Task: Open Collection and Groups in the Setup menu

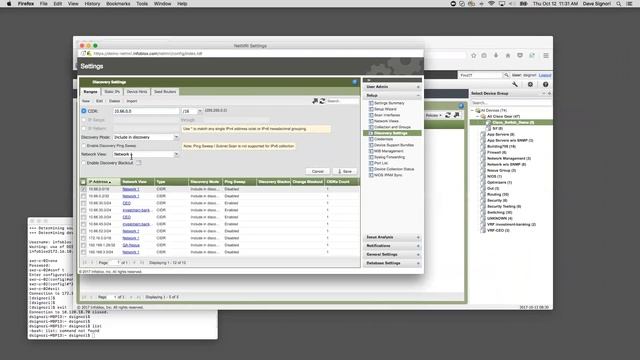Action: pyautogui.click(x=392, y=127)
